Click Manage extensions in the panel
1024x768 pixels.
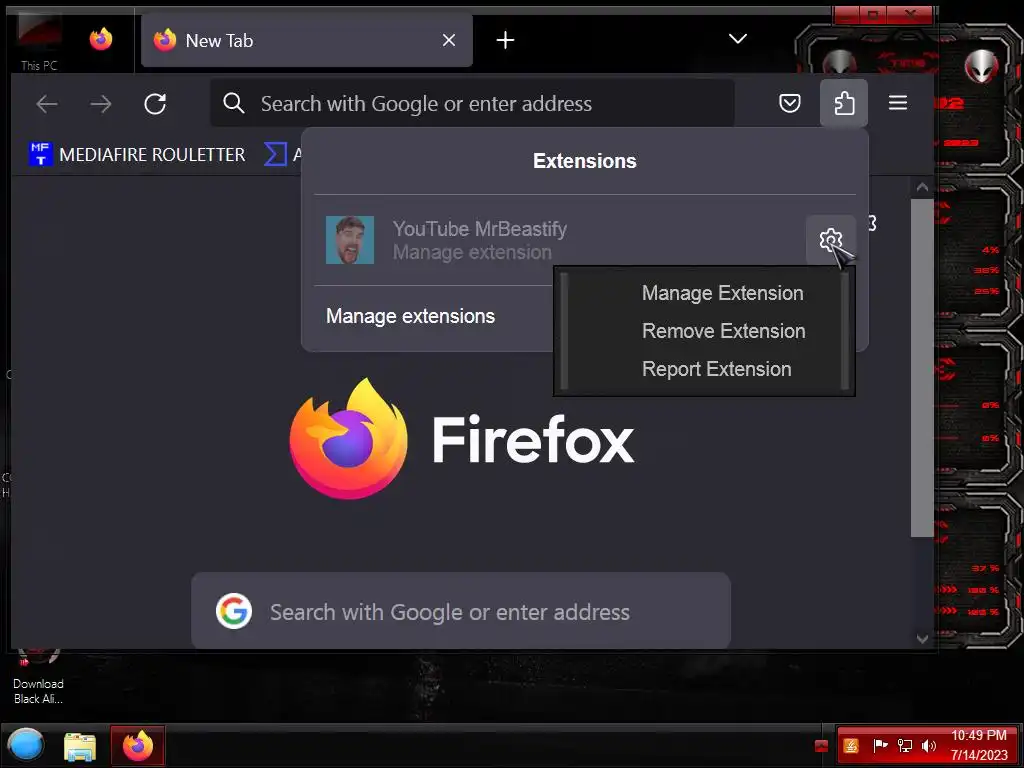point(410,316)
